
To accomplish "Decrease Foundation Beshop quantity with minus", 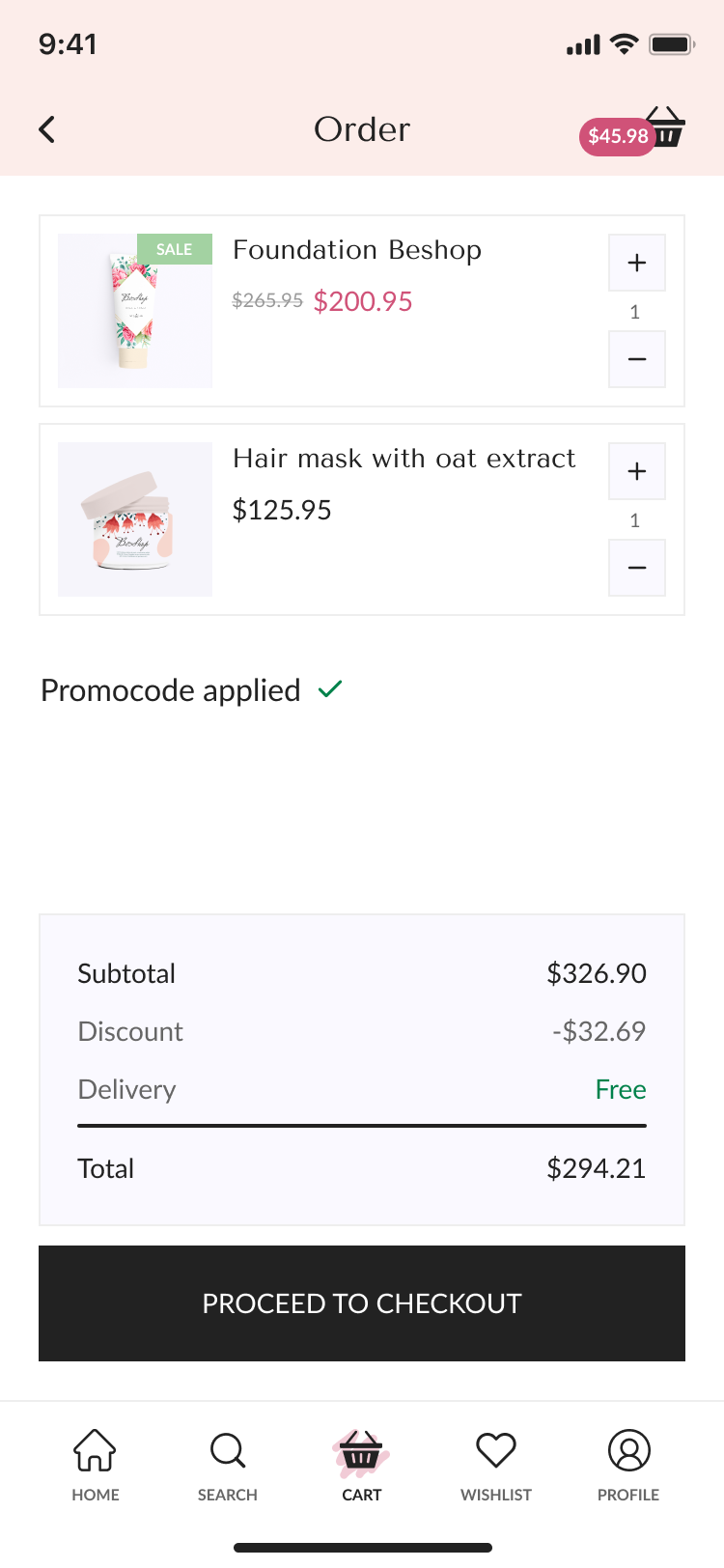I will coord(636,359).
